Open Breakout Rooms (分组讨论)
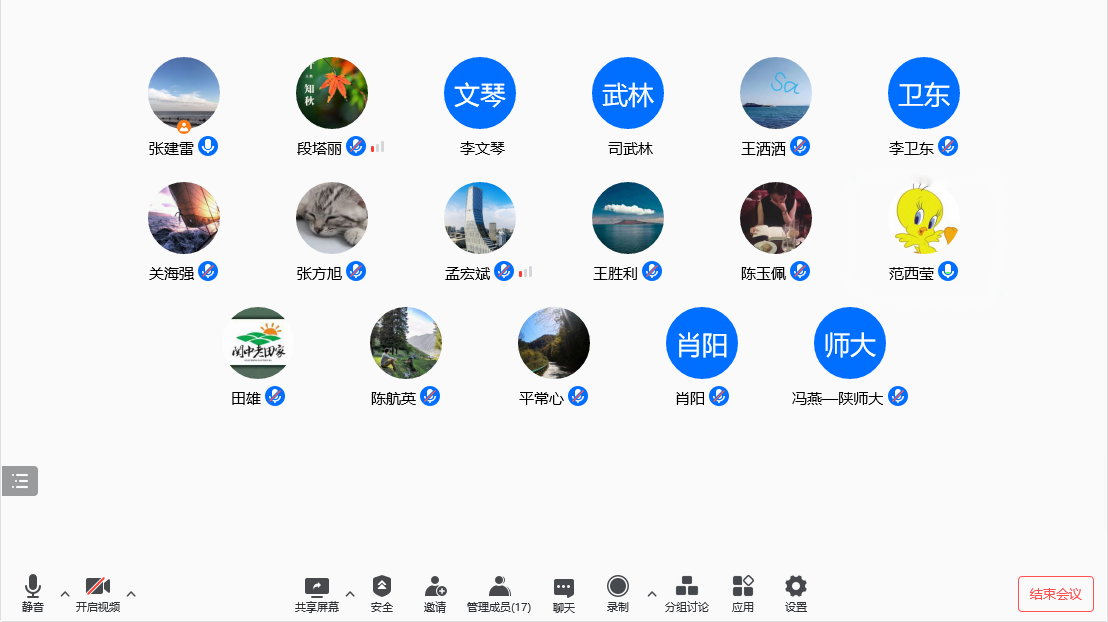Image resolution: width=1108 pixels, height=622 pixels. point(687,587)
